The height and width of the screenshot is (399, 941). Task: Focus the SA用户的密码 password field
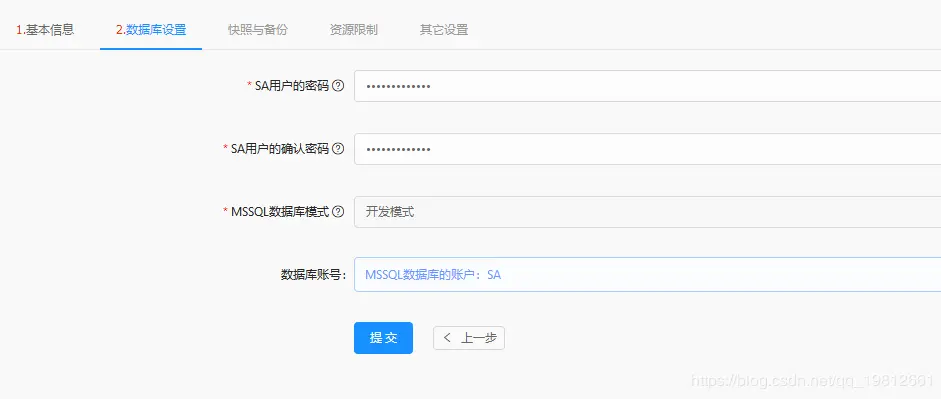(648, 86)
